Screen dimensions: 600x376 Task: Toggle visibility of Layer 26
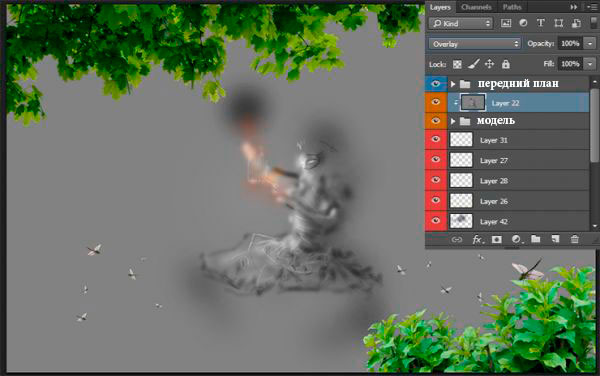pyautogui.click(x=435, y=200)
